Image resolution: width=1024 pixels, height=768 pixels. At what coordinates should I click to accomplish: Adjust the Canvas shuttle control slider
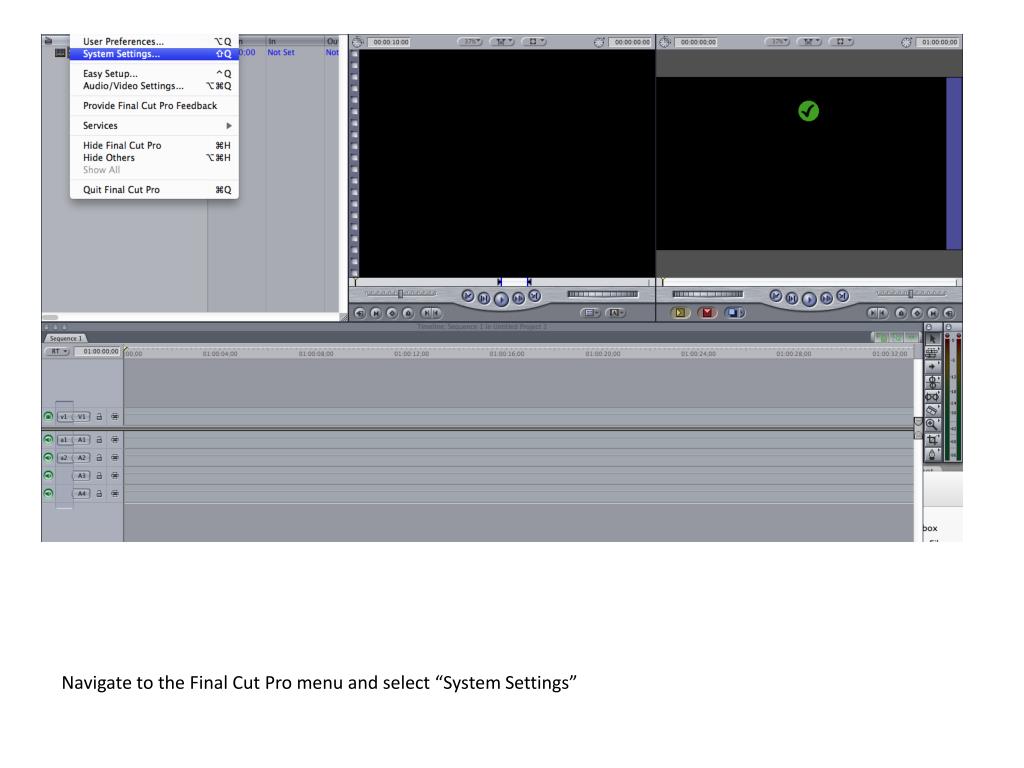coord(911,294)
